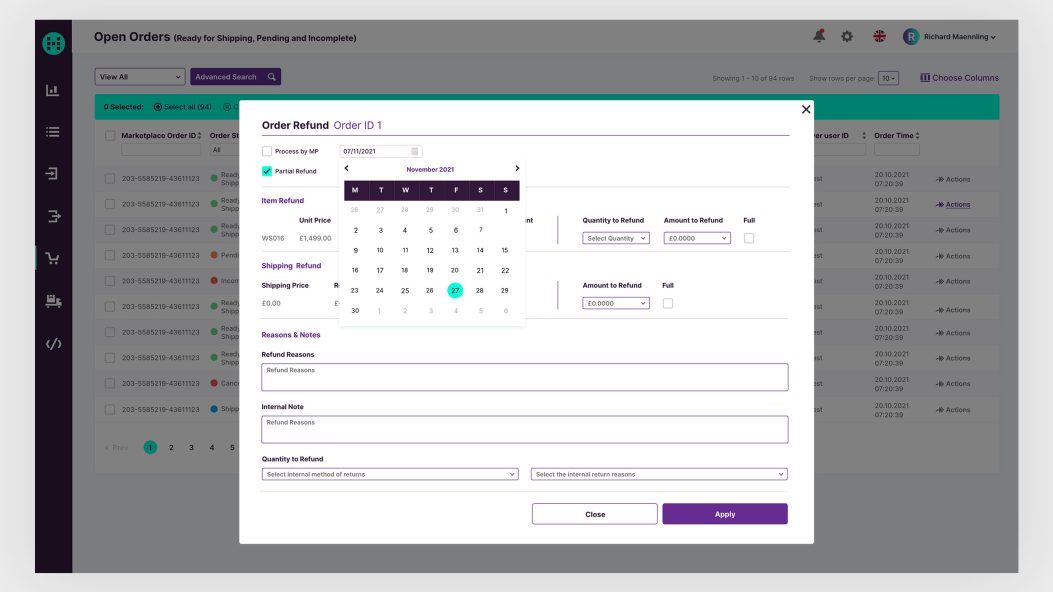Screen dimensions: 1053x592
Task: Open settings via the gear icon
Action: point(847,37)
